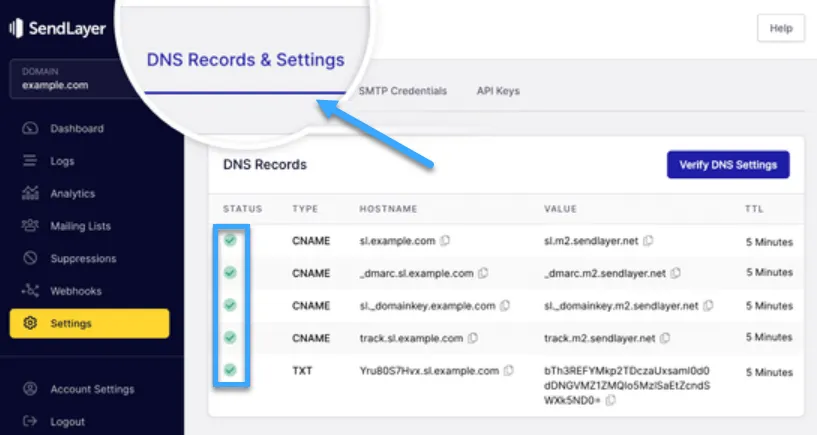817x435 pixels.
Task: Click status check for sl._domainkey row
Action: (x=230, y=305)
